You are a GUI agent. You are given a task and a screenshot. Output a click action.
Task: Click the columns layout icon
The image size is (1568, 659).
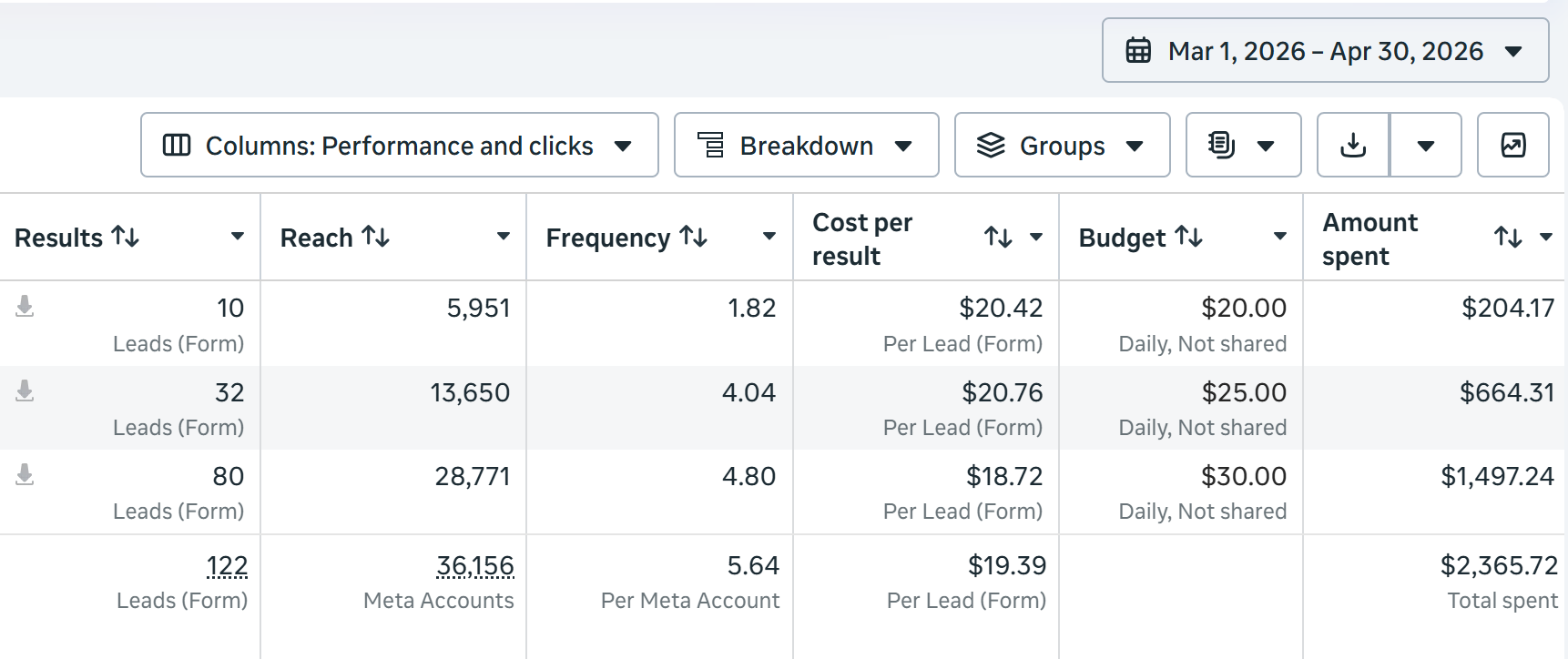177,145
